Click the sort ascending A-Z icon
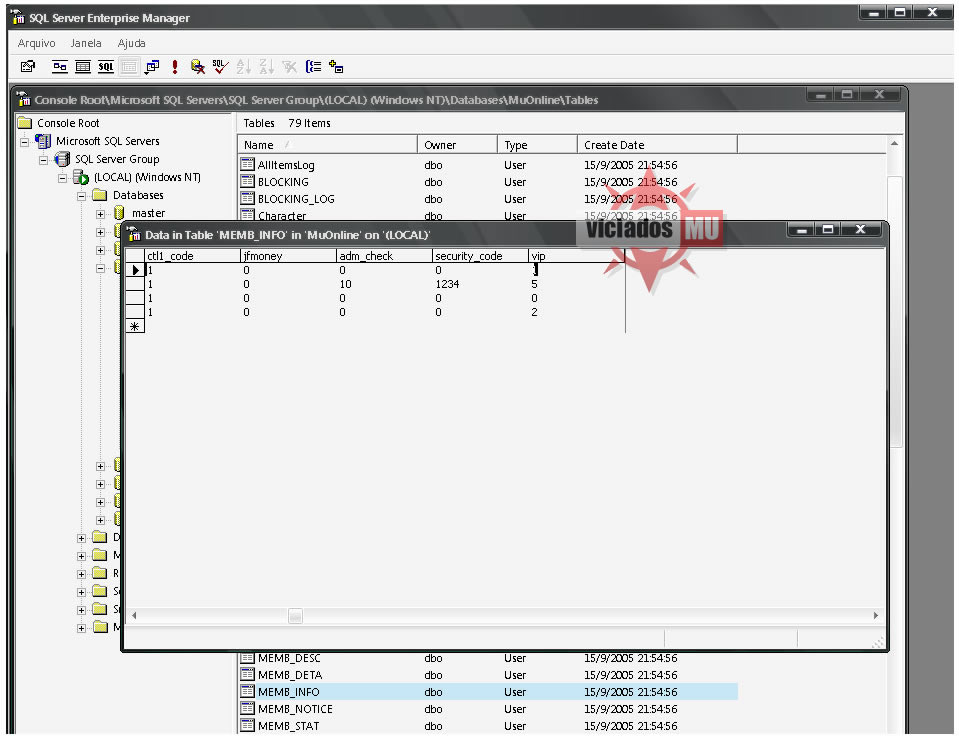Image resolution: width=959 pixels, height=737 pixels. (243, 67)
